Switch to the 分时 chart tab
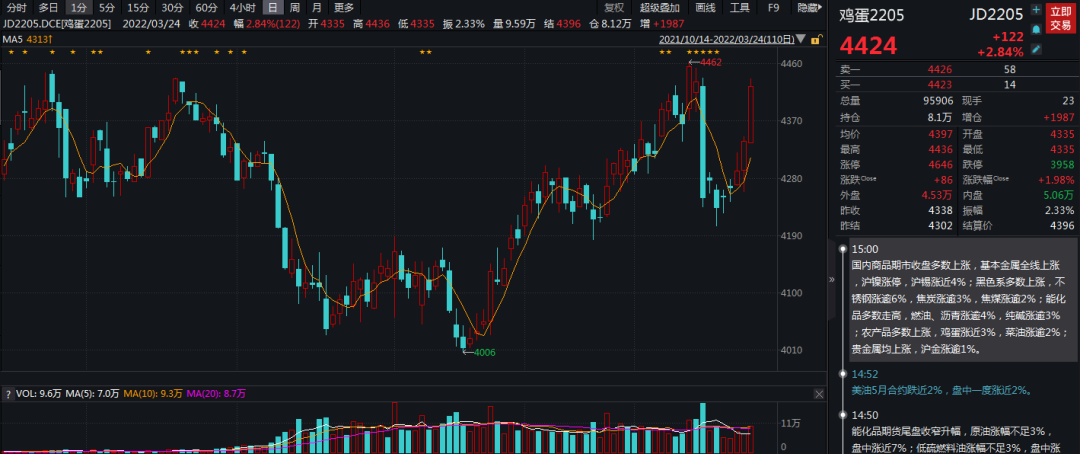 pos(17,7)
